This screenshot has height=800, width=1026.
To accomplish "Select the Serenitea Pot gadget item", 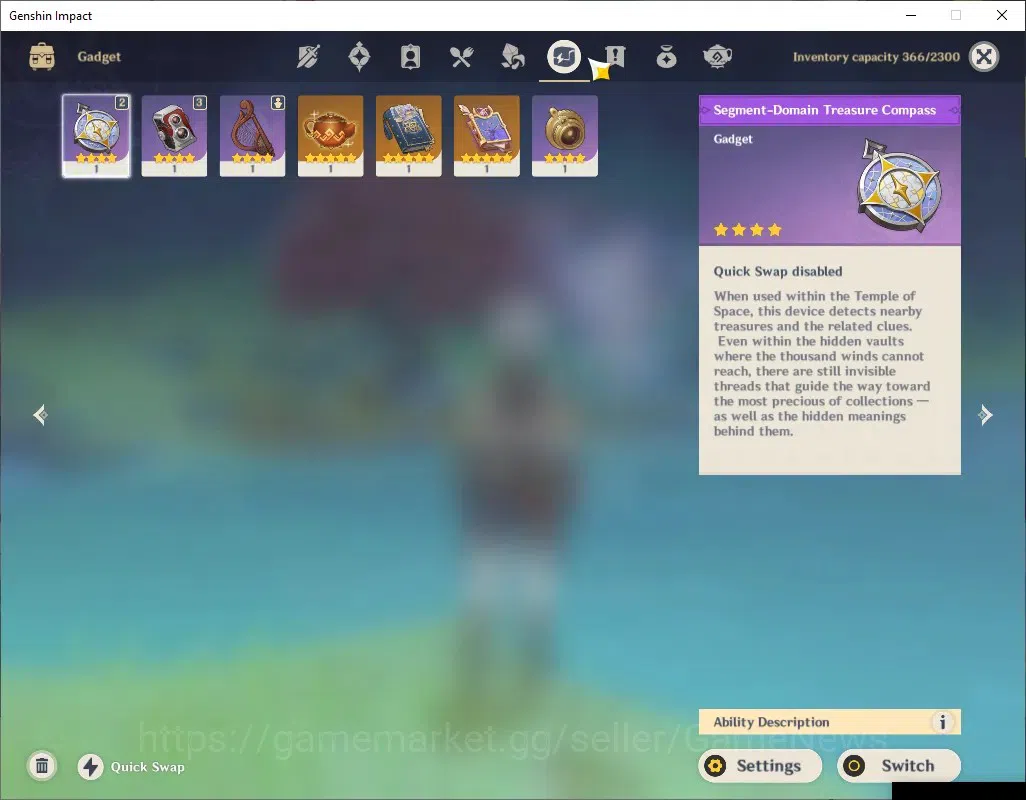I will (x=330, y=136).
